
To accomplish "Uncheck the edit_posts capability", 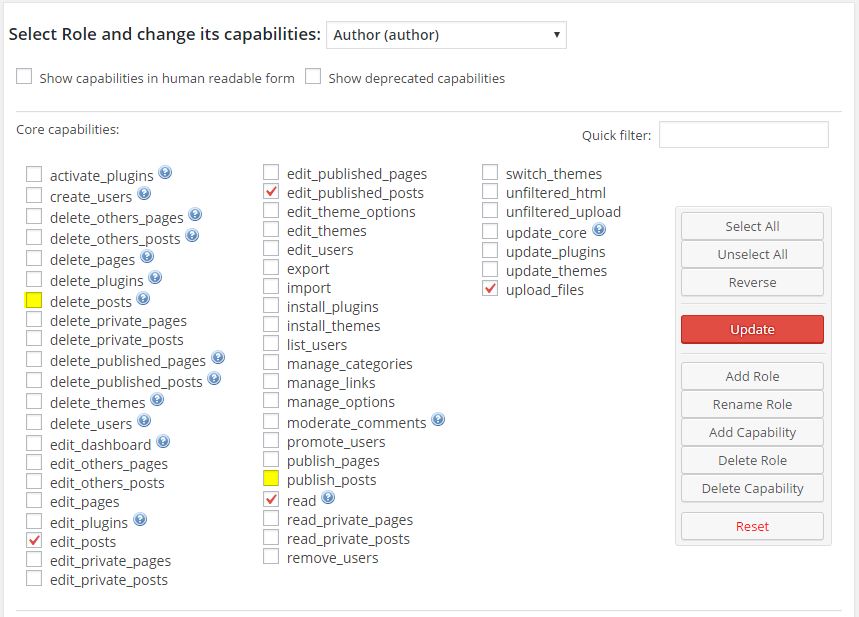I will coord(34,540).
